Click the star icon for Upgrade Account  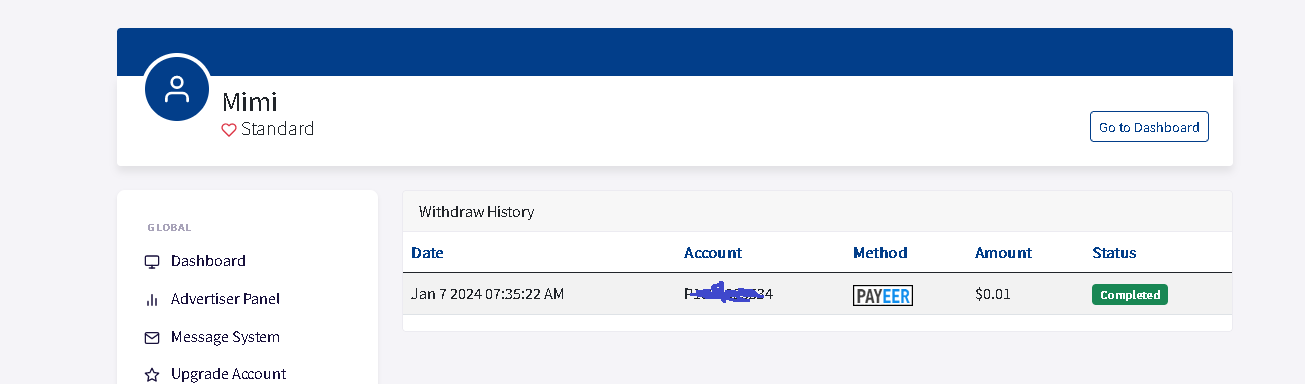click(x=152, y=374)
